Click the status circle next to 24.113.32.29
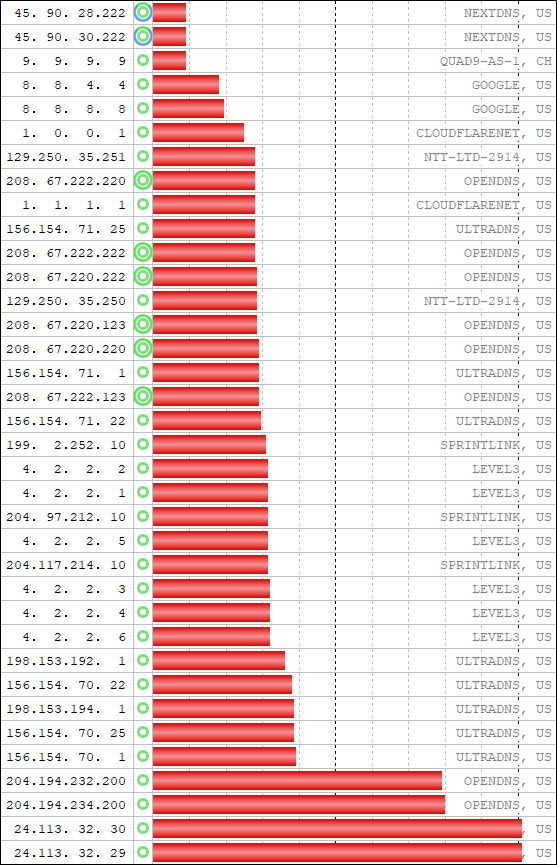 click(143, 852)
